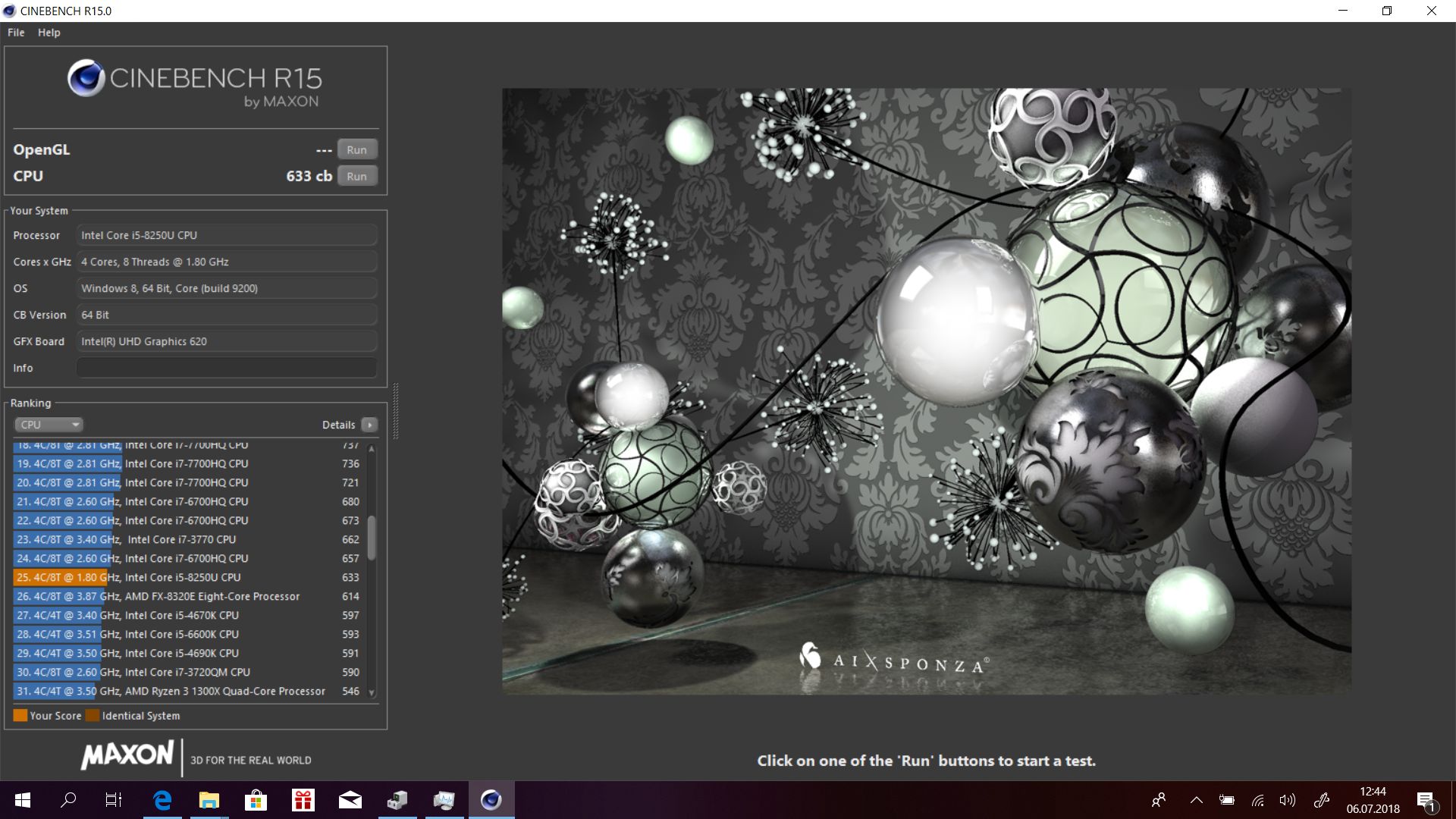Click the Windows Start button
The image size is (1456, 819).
tap(23, 800)
